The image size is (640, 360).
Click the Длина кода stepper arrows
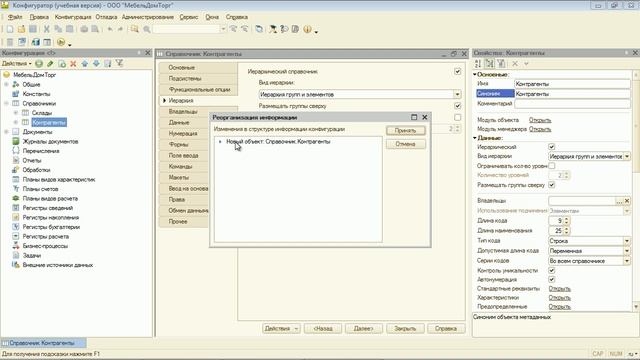[x=567, y=221]
